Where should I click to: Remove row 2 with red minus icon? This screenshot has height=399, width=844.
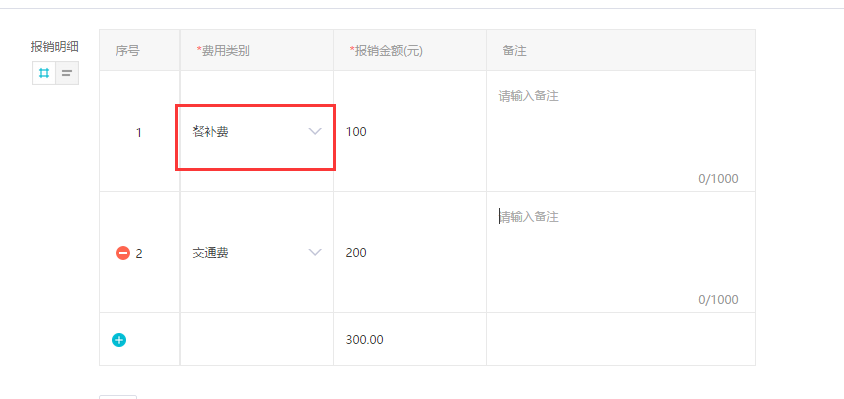(x=123, y=253)
